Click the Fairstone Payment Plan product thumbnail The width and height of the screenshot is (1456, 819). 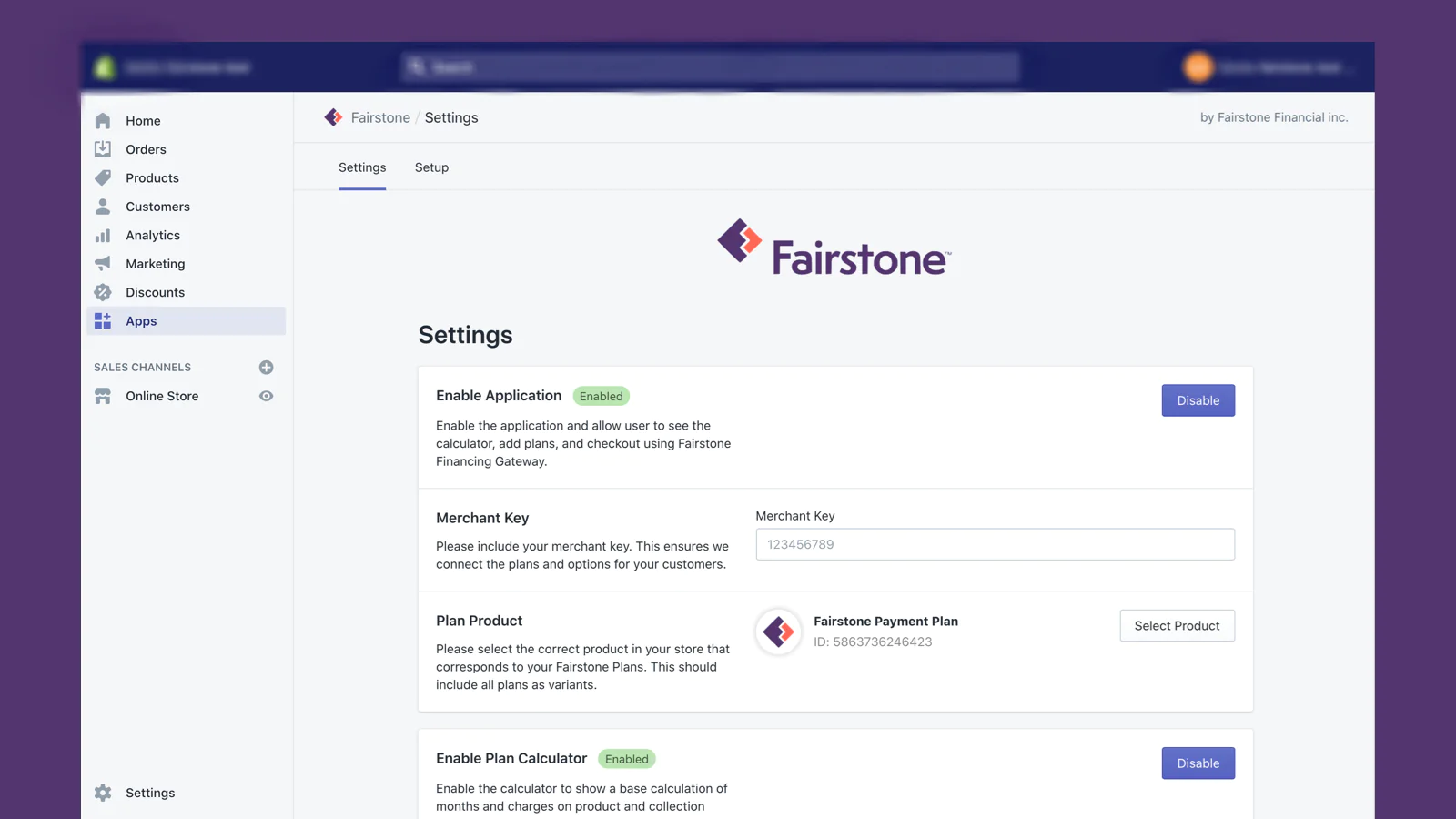pyautogui.click(x=779, y=631)
